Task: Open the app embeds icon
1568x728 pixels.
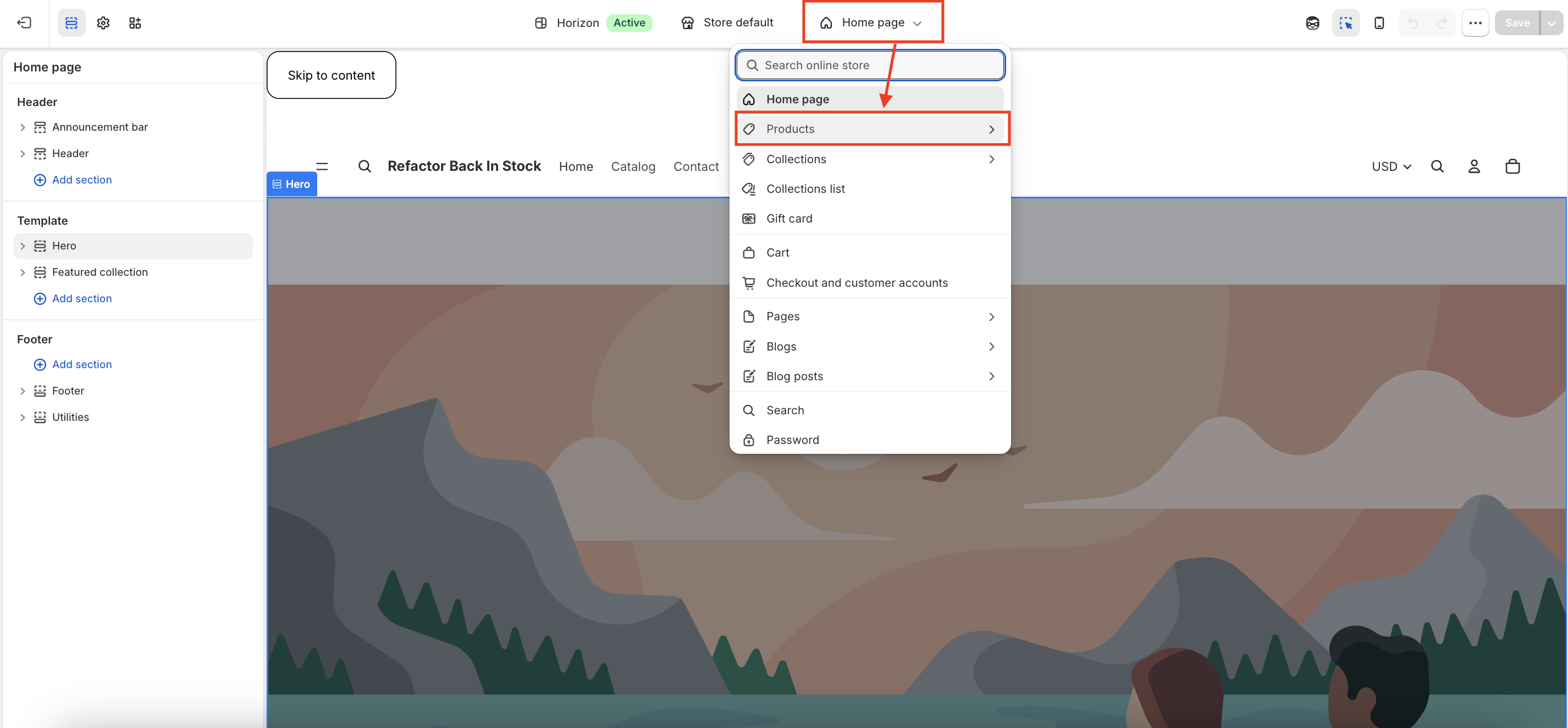Action: (x=135, y=23)
